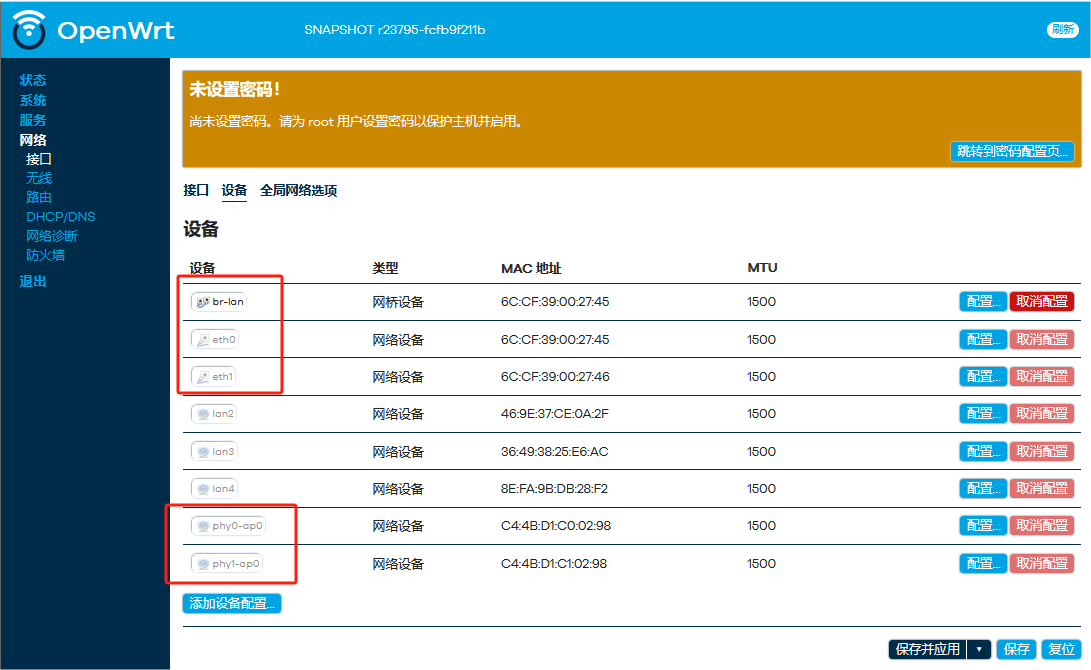
Task: Click 配置 button for lan3 row
Action: point(983,452)
